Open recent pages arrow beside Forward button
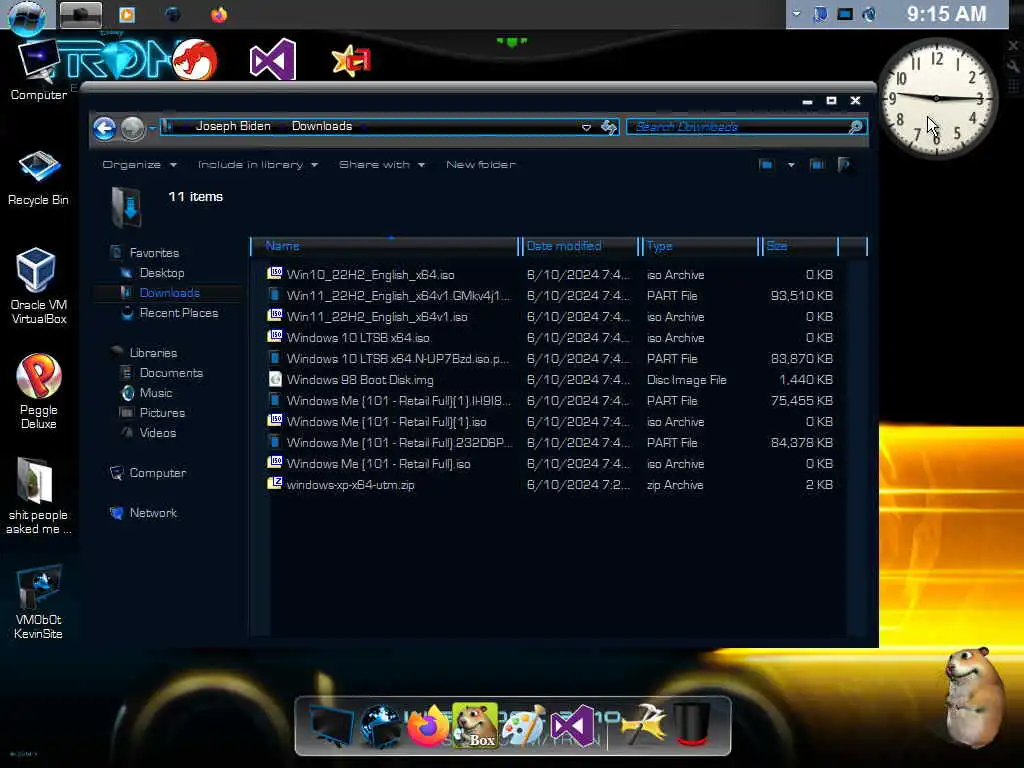This screenshot has width=1024, height=768. click(152, 128)
